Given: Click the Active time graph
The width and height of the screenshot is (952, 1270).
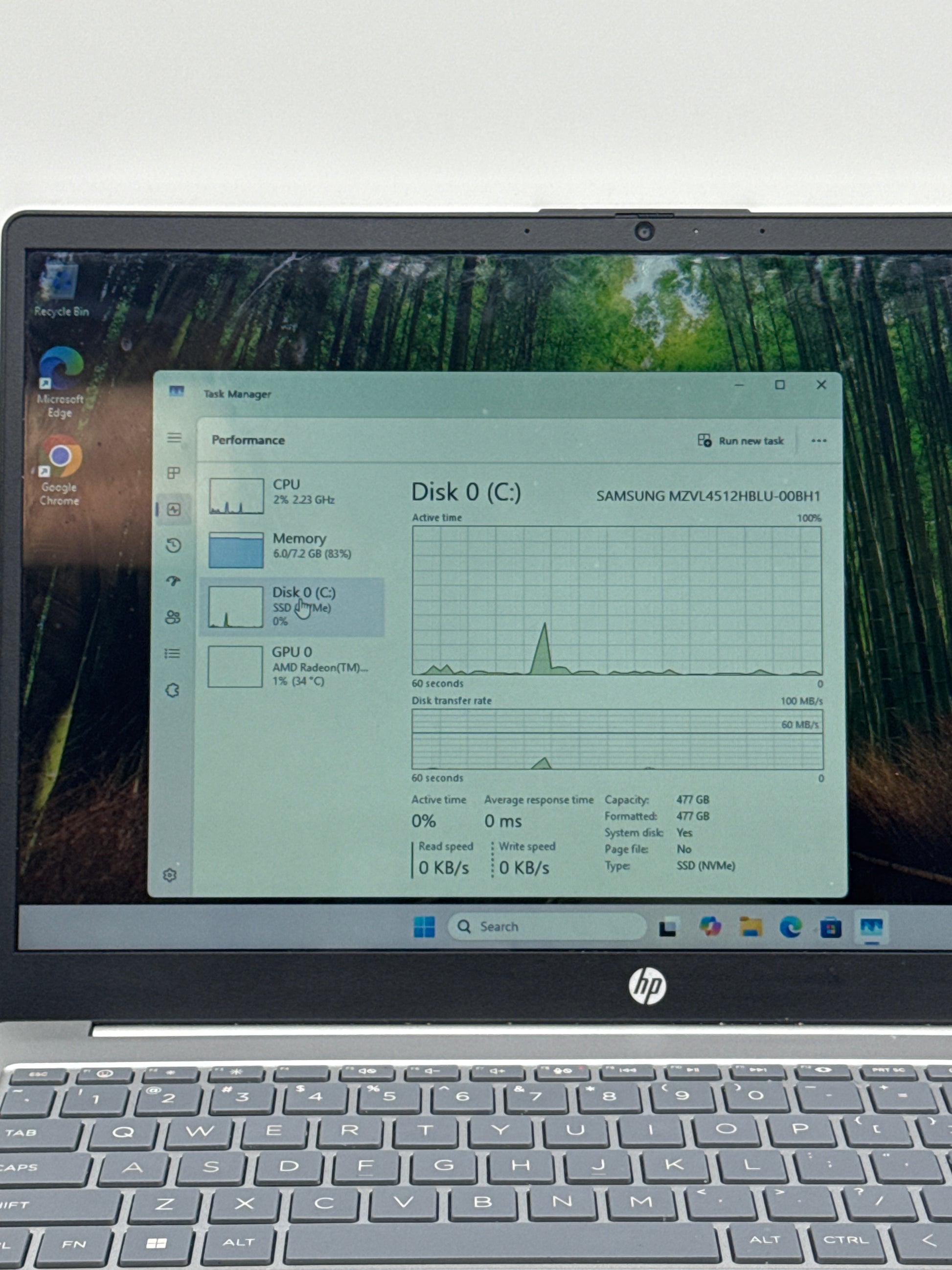Looking at the screenshot, I should [x=617, y=600].
